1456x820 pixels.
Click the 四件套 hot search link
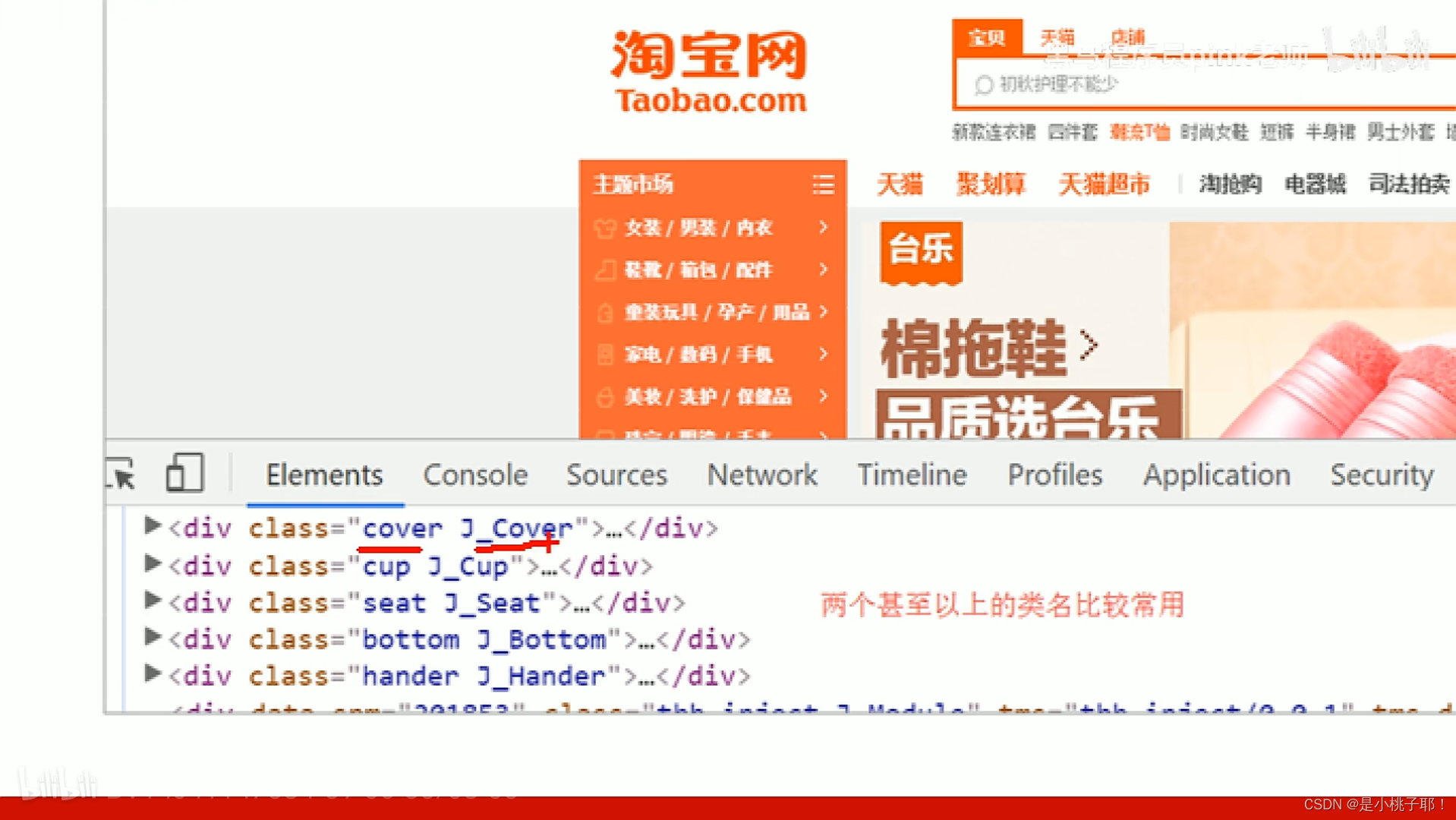pos(1073,132)
